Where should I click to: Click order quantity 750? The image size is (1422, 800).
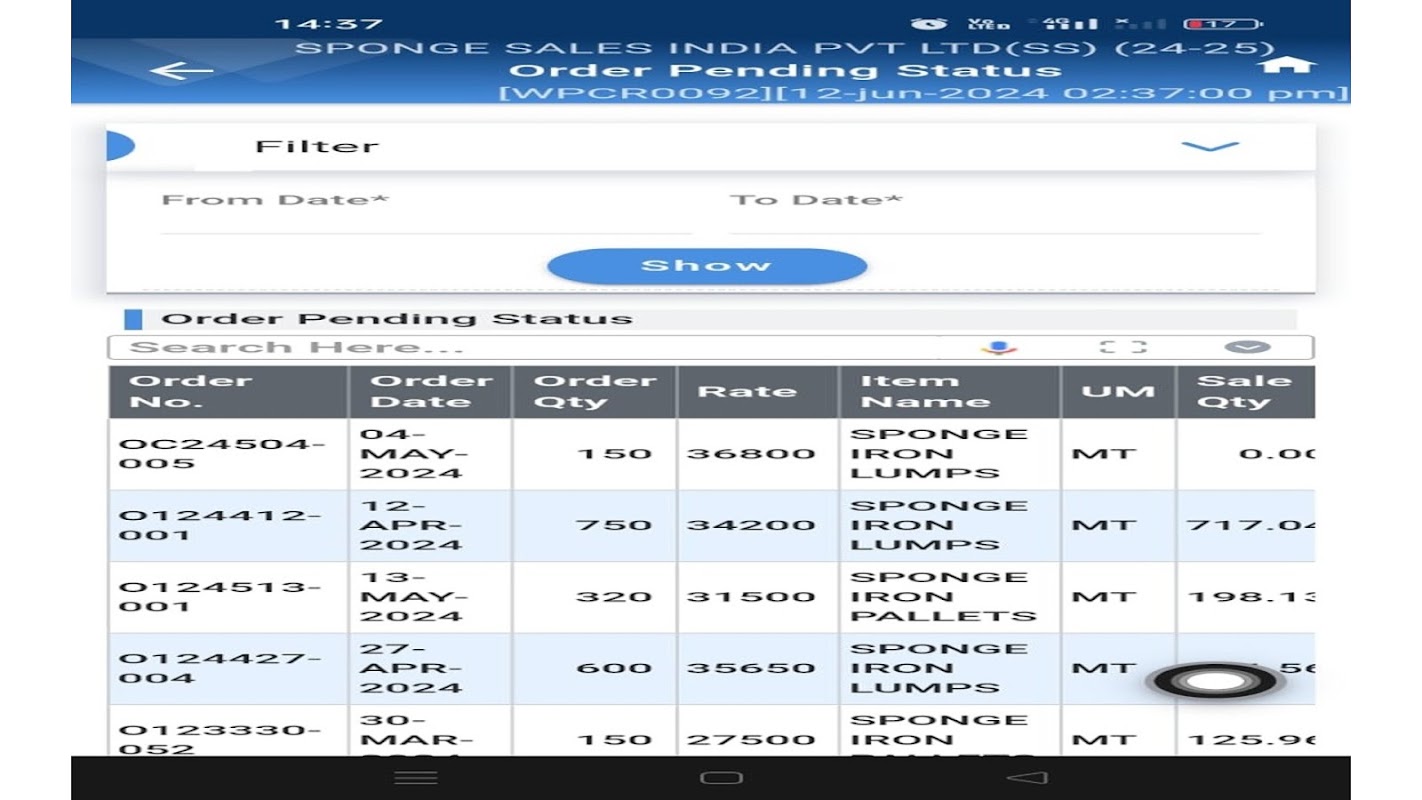coord(614,525)
